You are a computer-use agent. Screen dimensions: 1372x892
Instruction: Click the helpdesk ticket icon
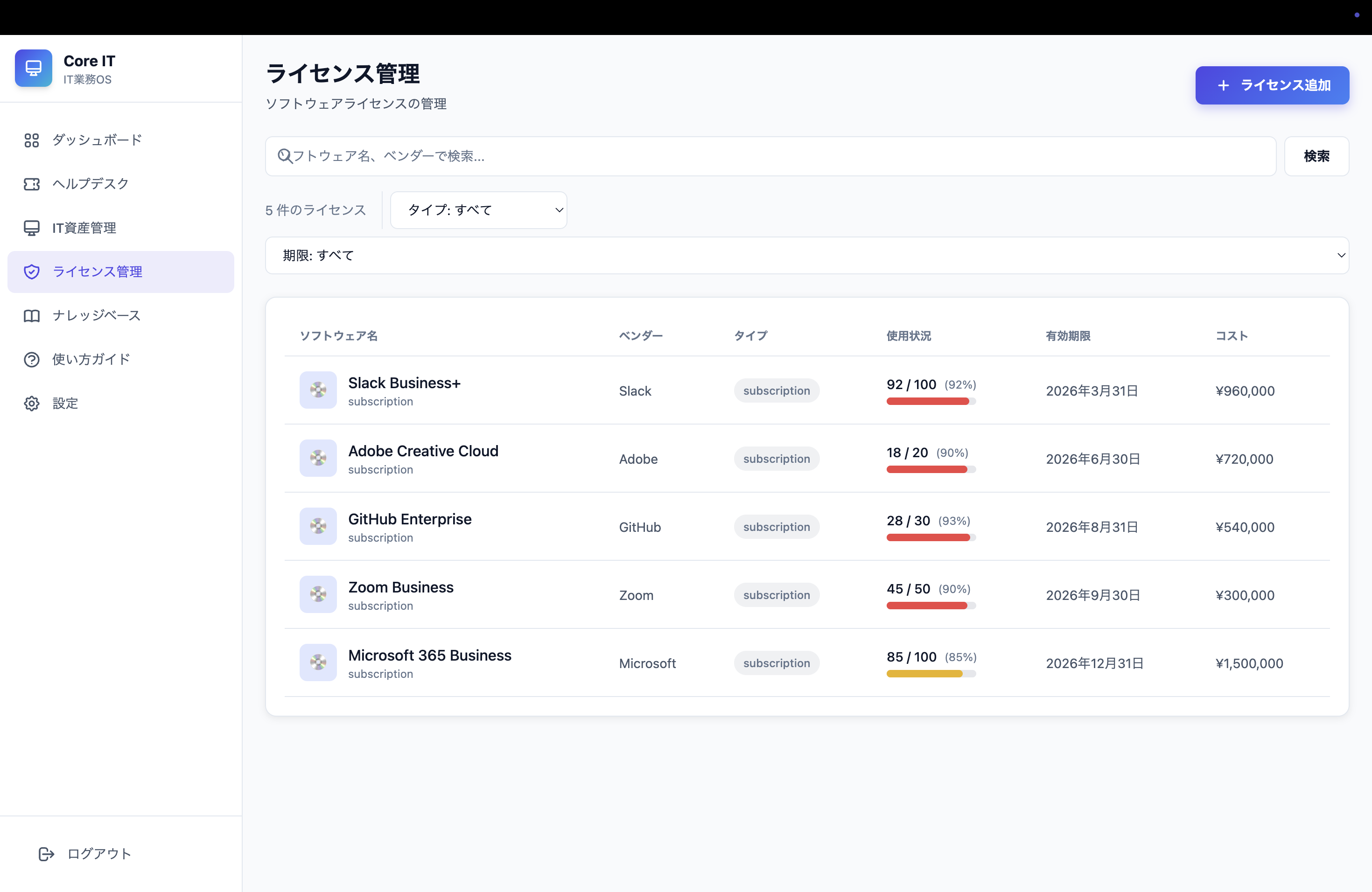pyautogui.click(x=32, y=184)
